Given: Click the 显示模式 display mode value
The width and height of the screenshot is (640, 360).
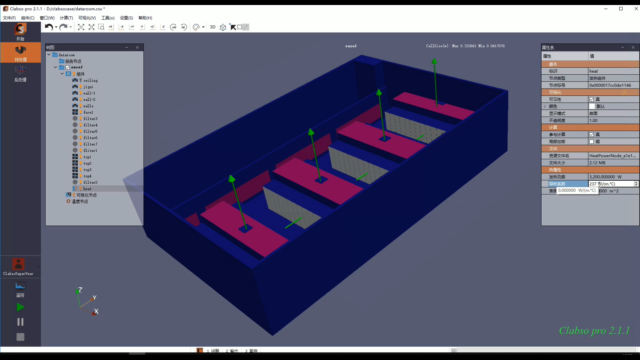Looking at the screenshot, I should pos(613,113).
